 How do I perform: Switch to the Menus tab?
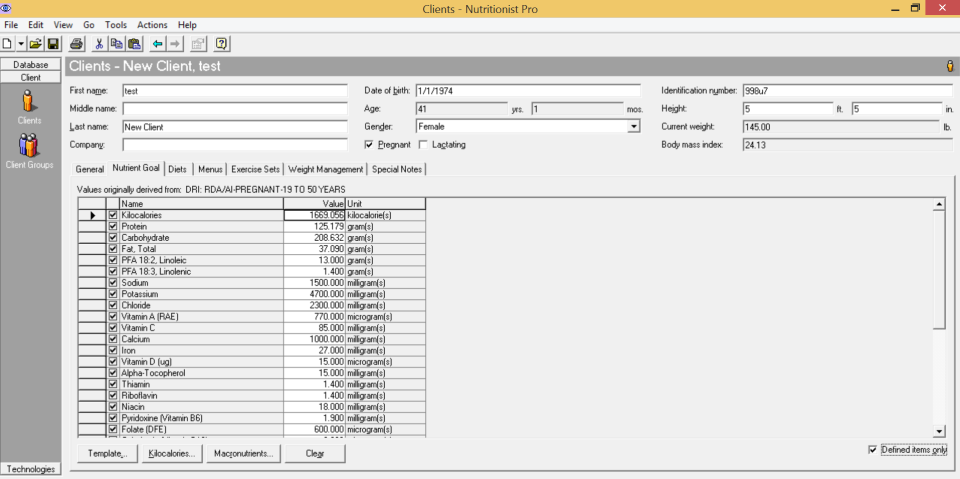(x=209, y=169)
